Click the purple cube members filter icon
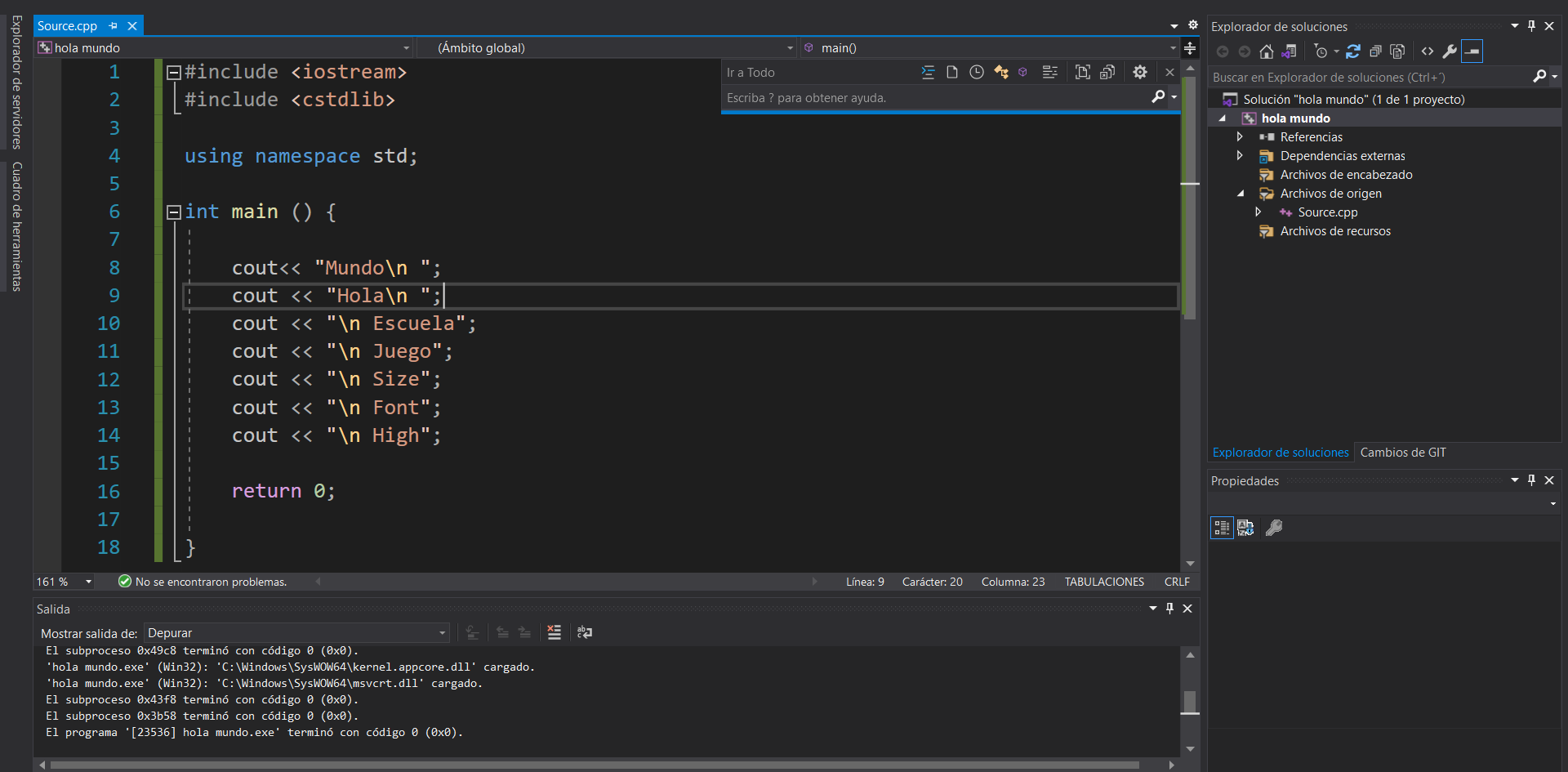Viewport: 1568px width, 772px height. 1022,73
